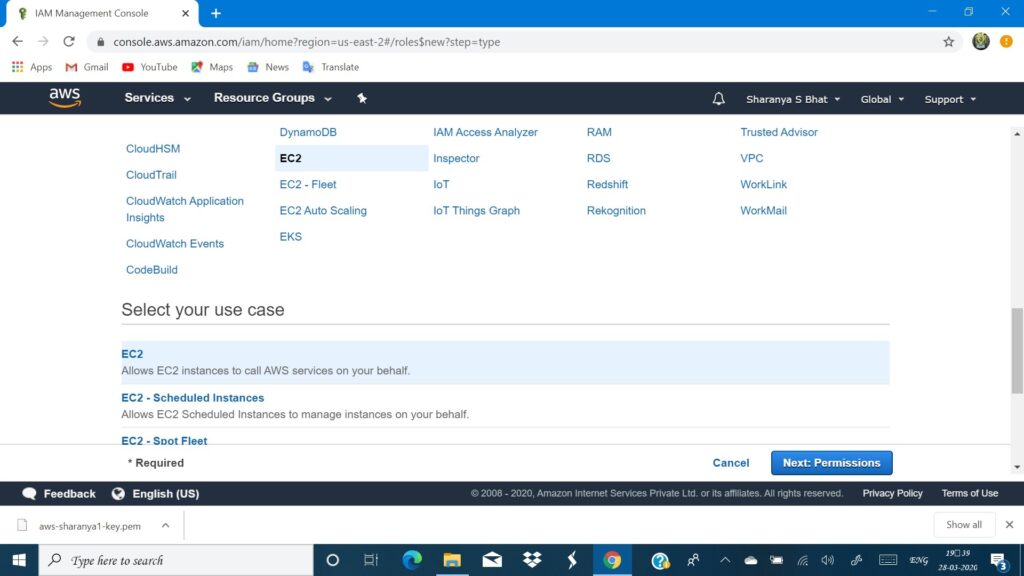
Task: Select the CloudTrail service
Action: coord(151,174)
